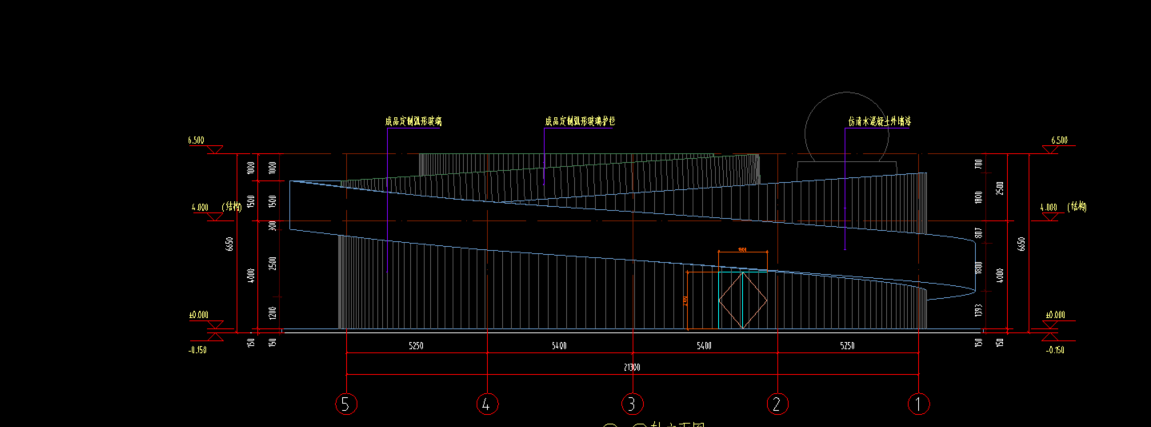1151x427 pixels.
Task: Select the small orange dimension above the door
Action: pos(743,252)
